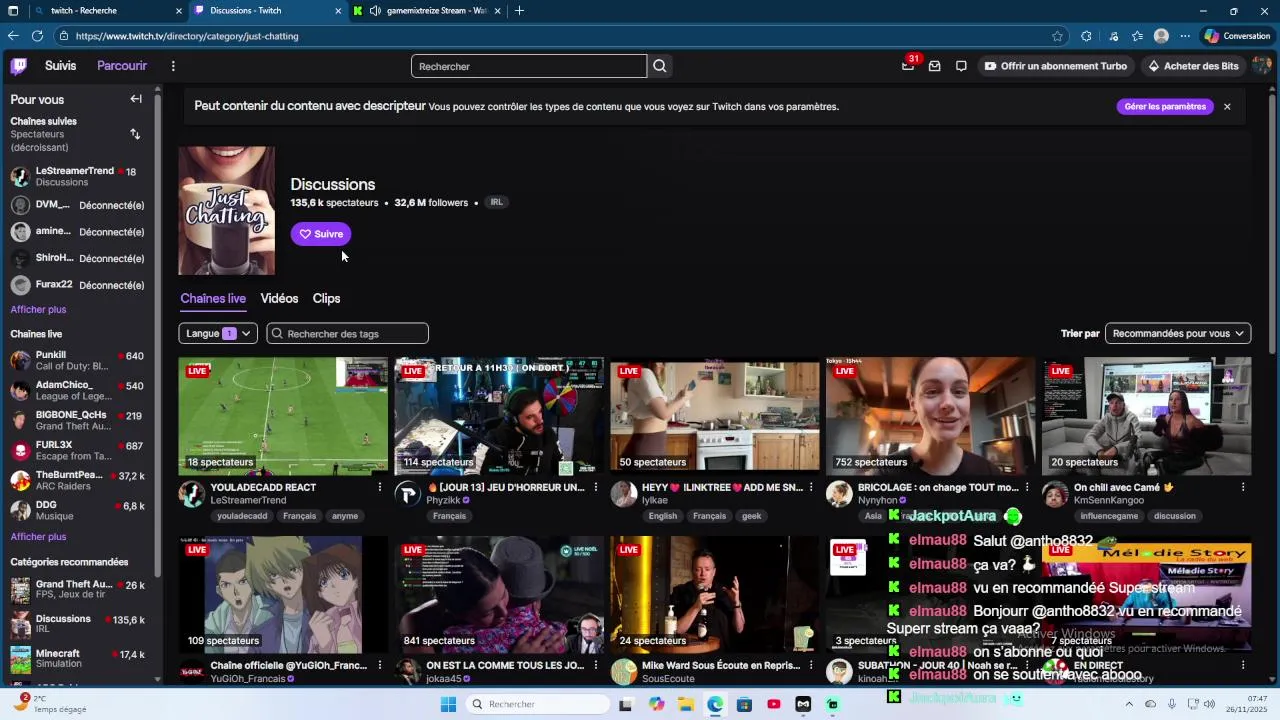The width and height of the screenshot is (1280, 720).
Task: Open the Twitch whispers chat bubble icon
Action: [961, 66]
